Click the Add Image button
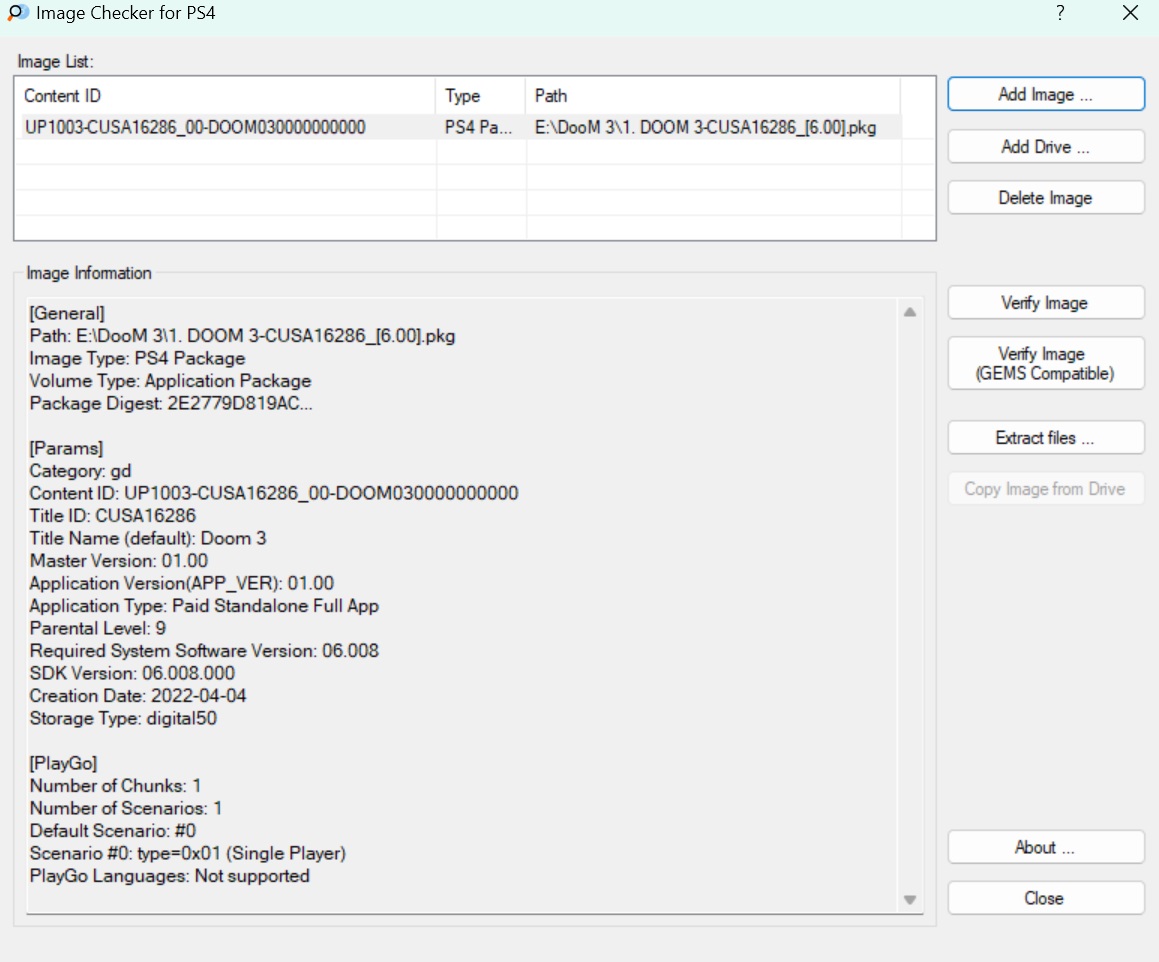This screenshot has width=1159, height=962. (1045, 95)
